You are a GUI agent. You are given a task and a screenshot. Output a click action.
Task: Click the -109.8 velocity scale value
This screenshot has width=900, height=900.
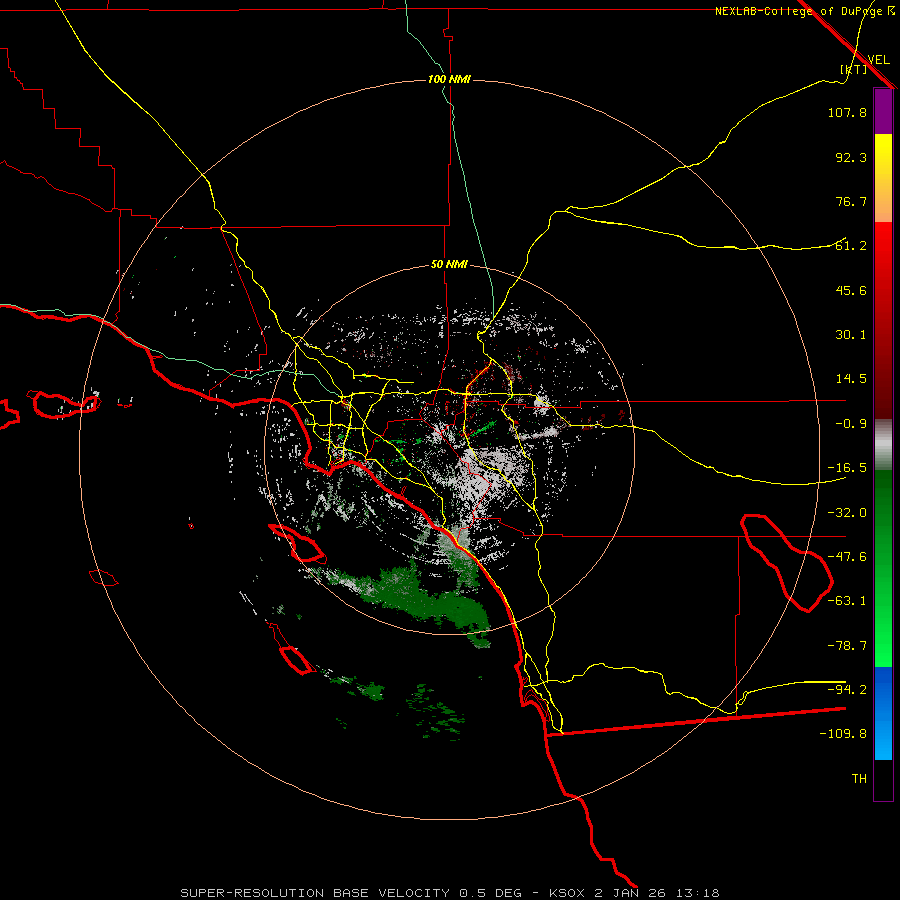tap(843, 734)
